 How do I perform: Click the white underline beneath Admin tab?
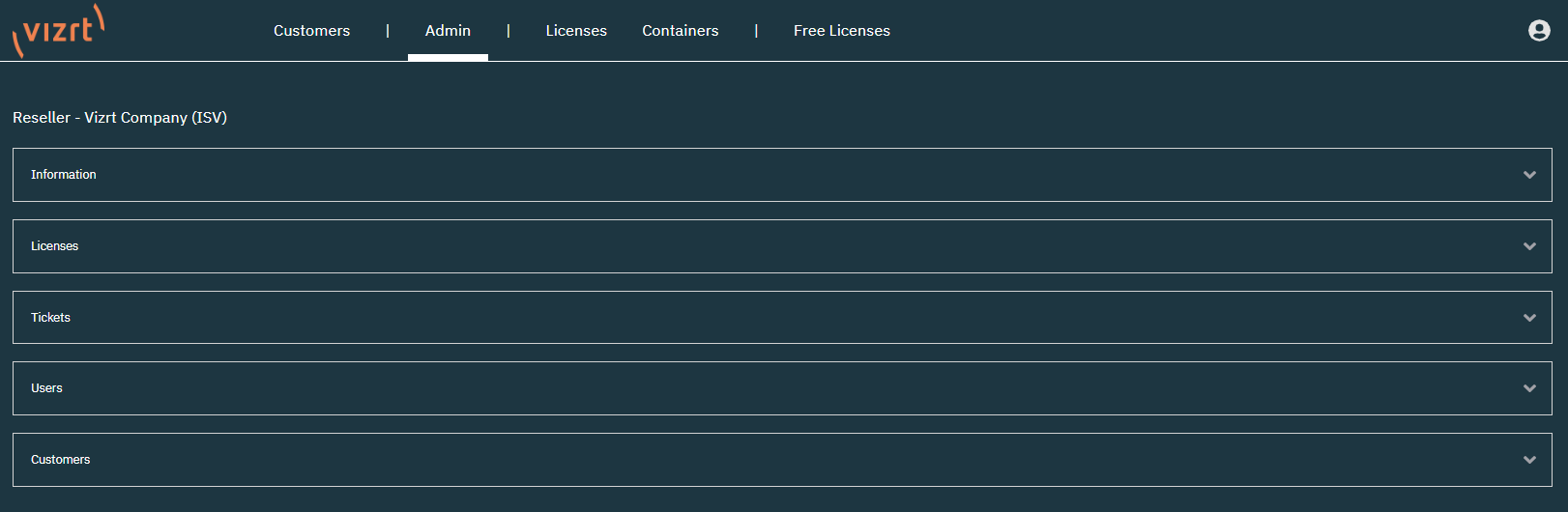(x=448, y=58)
